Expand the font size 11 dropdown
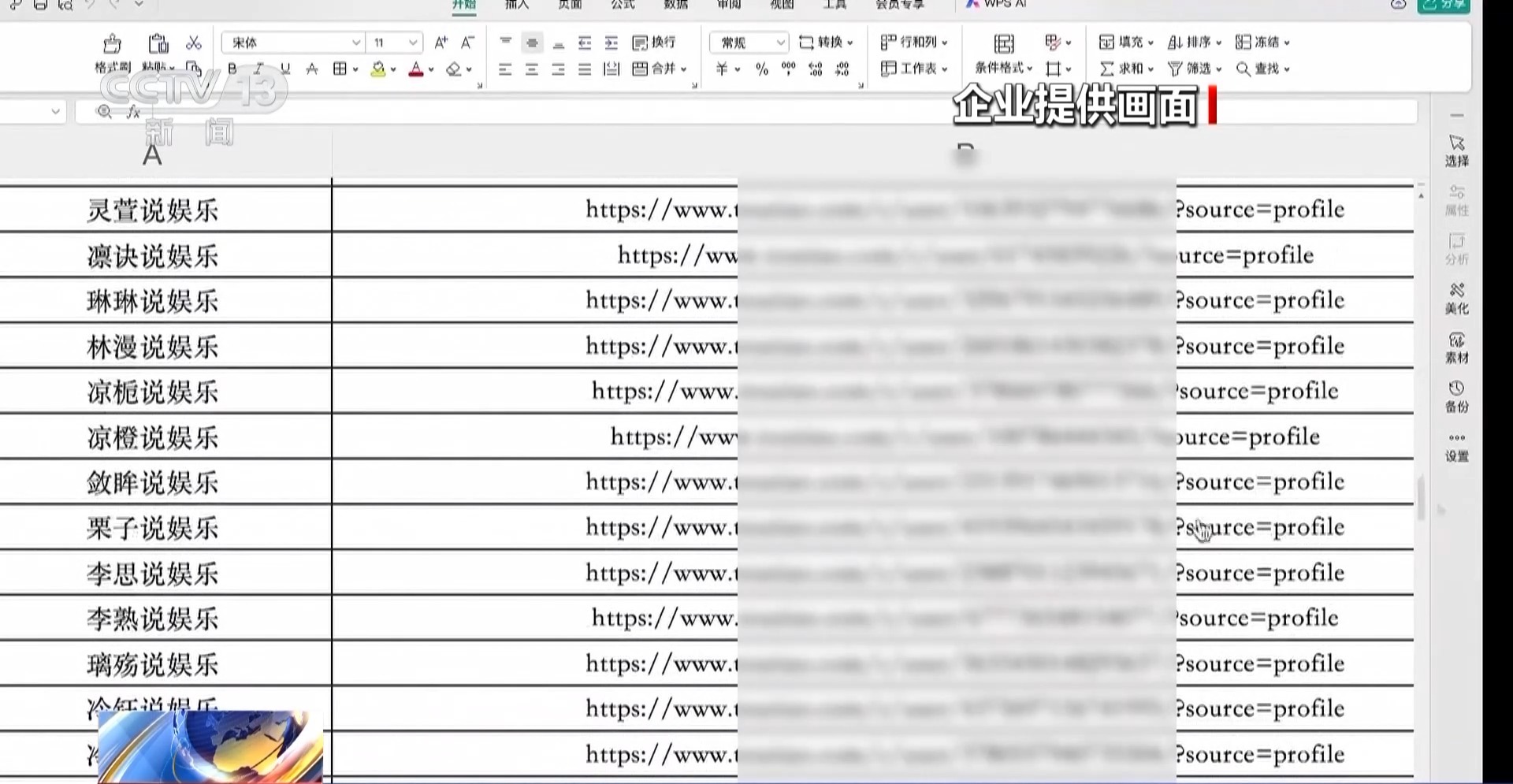The image size is (1513, 784). click(413, 43)
